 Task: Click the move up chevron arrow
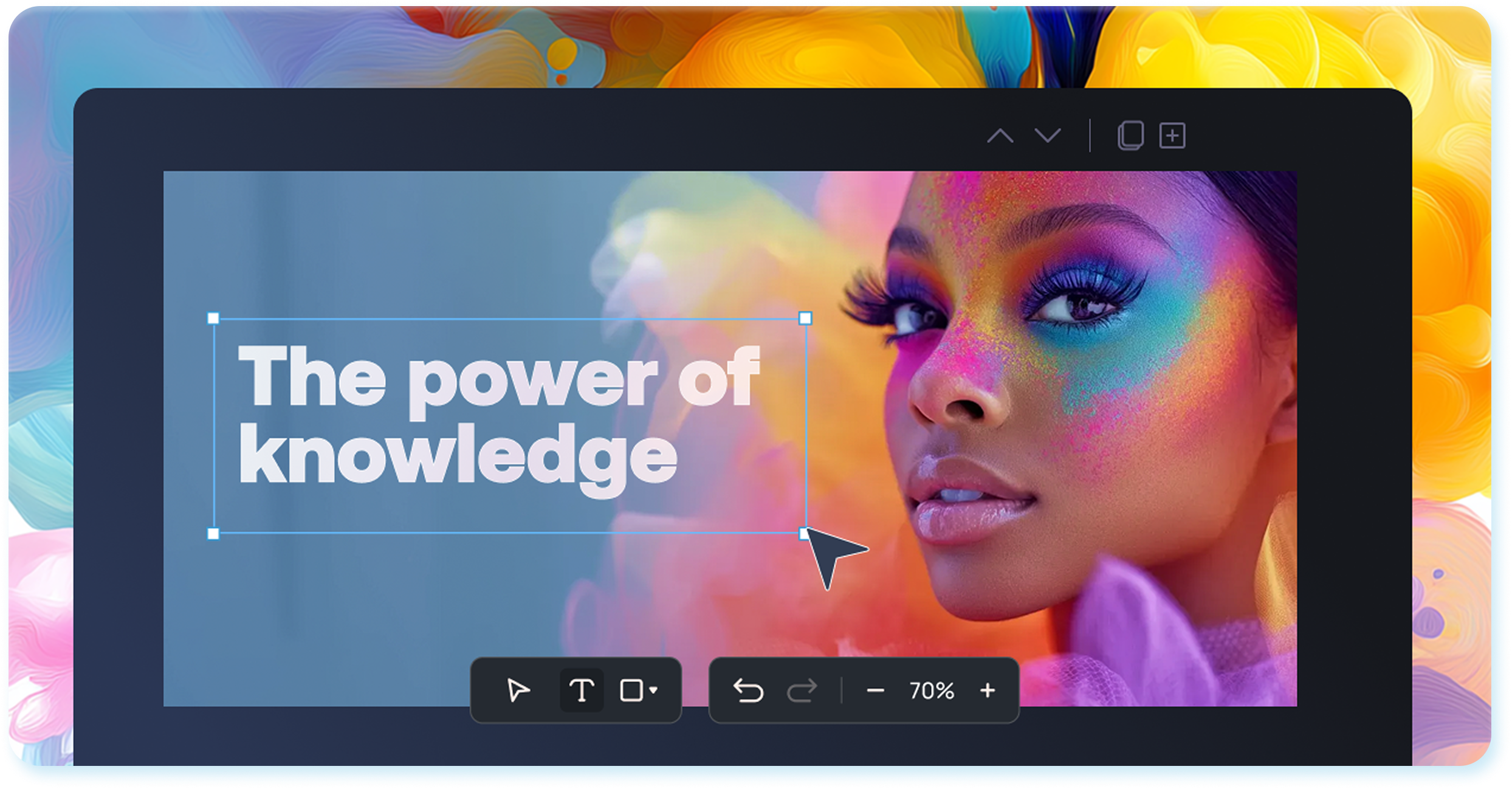(x=1000, y=135)
